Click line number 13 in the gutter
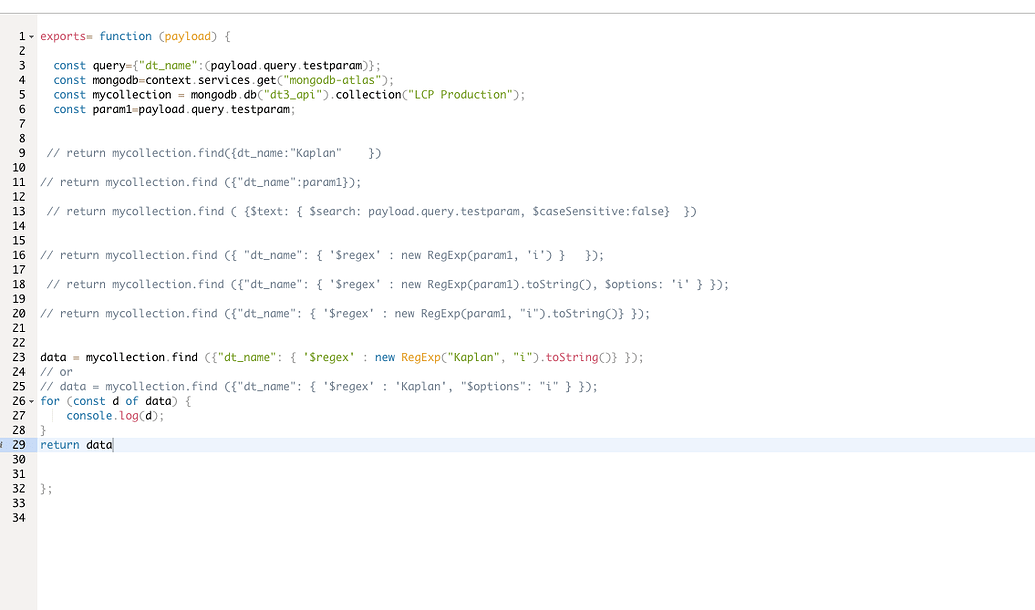This screenshot has width=1035, height=610. point(19,211)
